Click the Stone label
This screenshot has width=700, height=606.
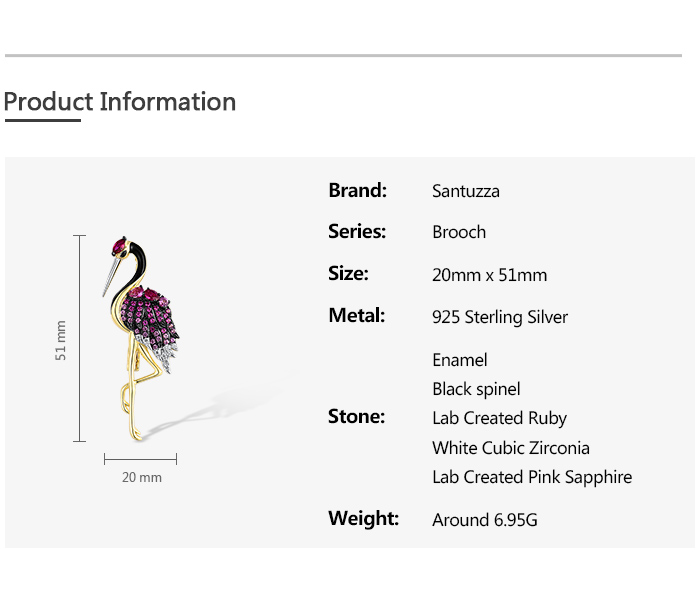click(x=356, y=416)
